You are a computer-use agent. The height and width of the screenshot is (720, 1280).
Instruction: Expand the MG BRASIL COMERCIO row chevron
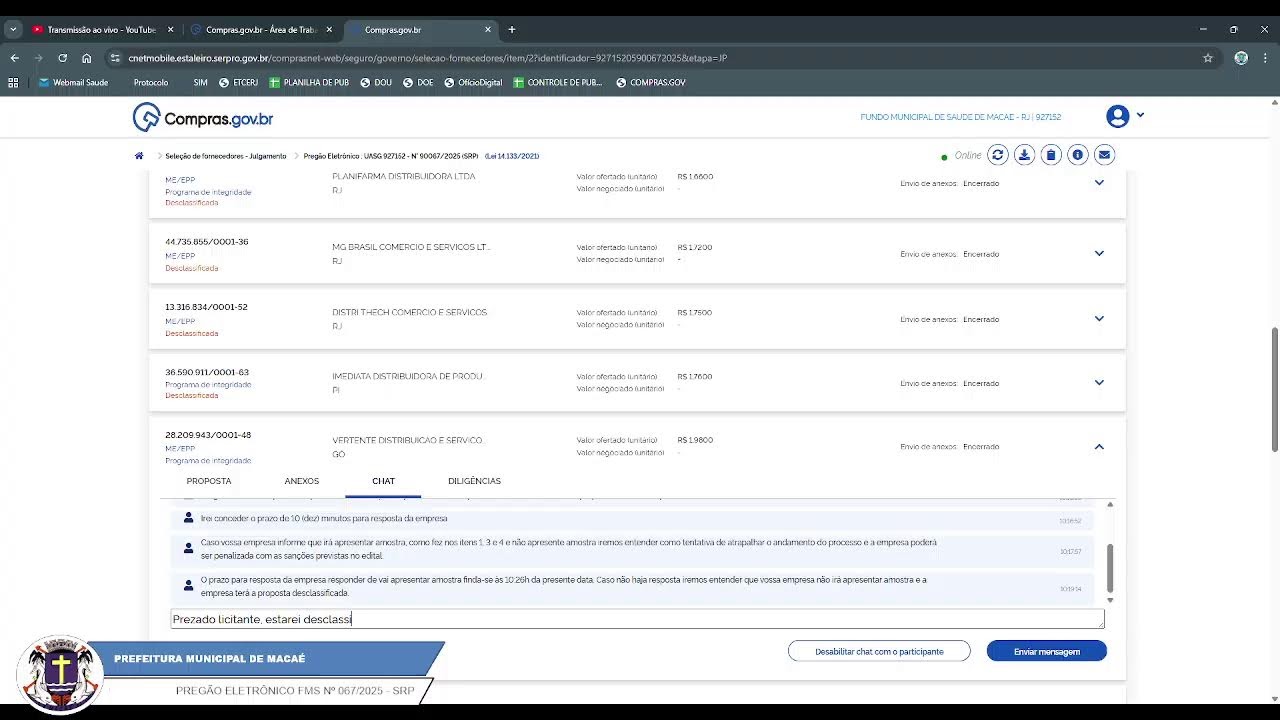click(x=1099, y=254)
